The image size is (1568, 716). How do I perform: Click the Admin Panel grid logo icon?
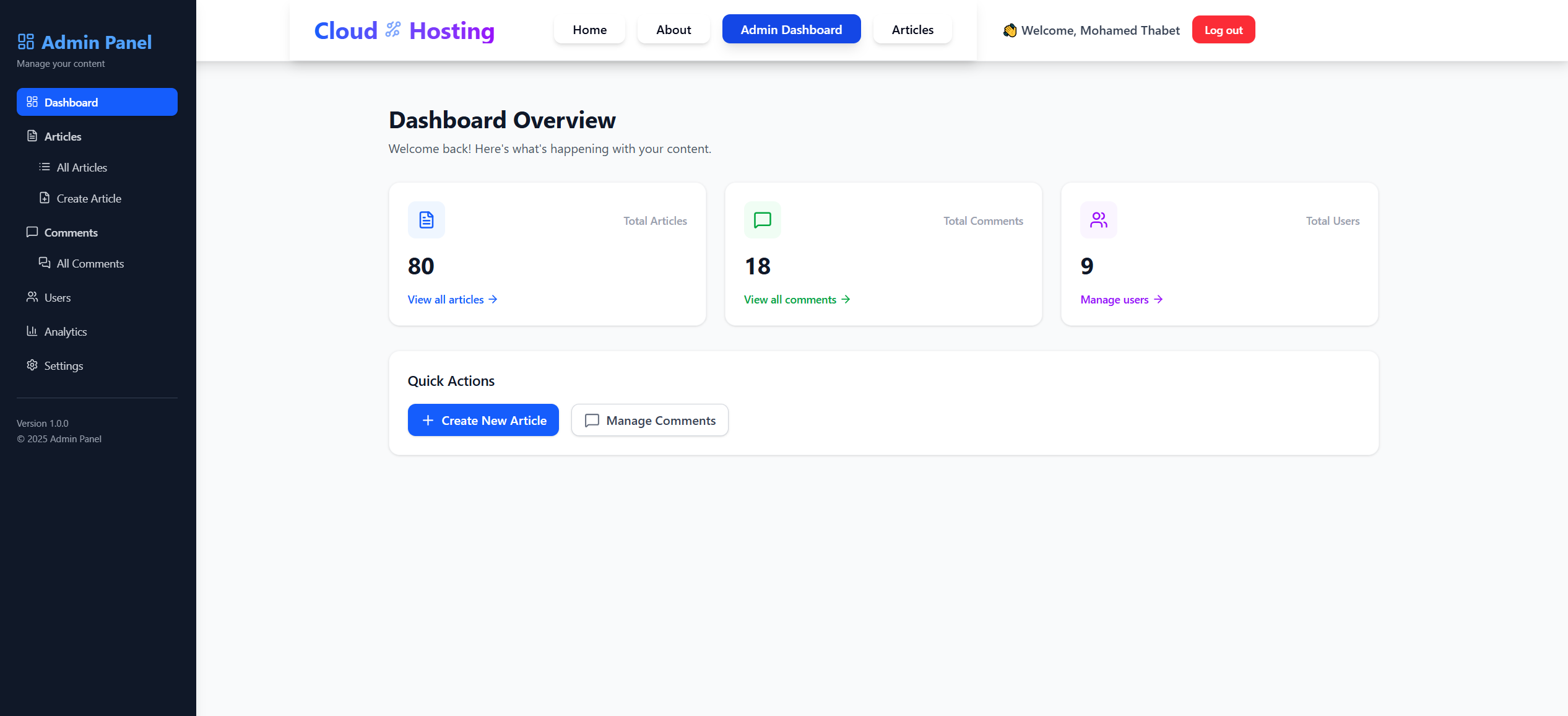point(25,42)
